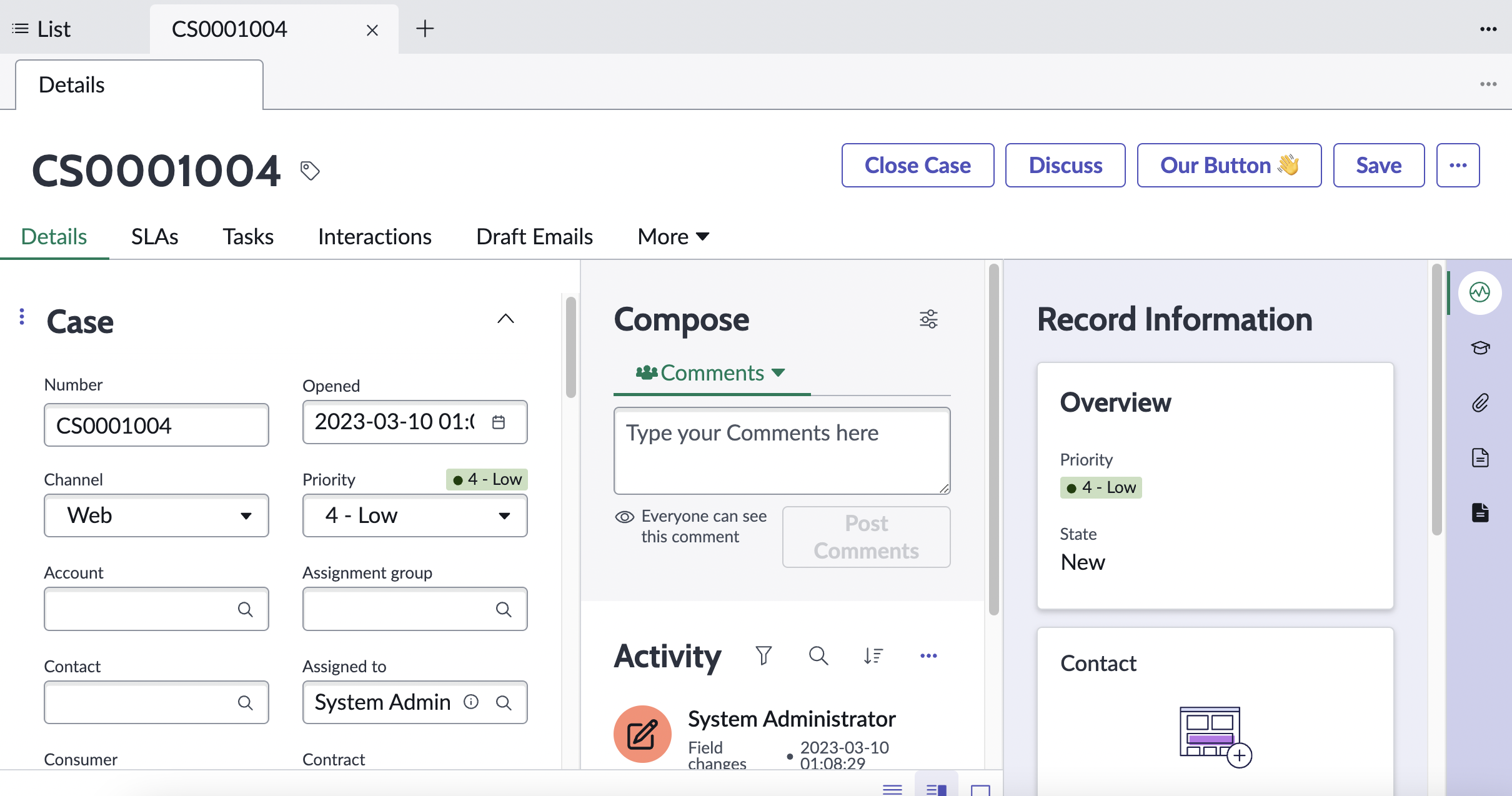Click the Opened date calendar icon
The width and height of the screenshot is (1512, 796).
point(499,422)
